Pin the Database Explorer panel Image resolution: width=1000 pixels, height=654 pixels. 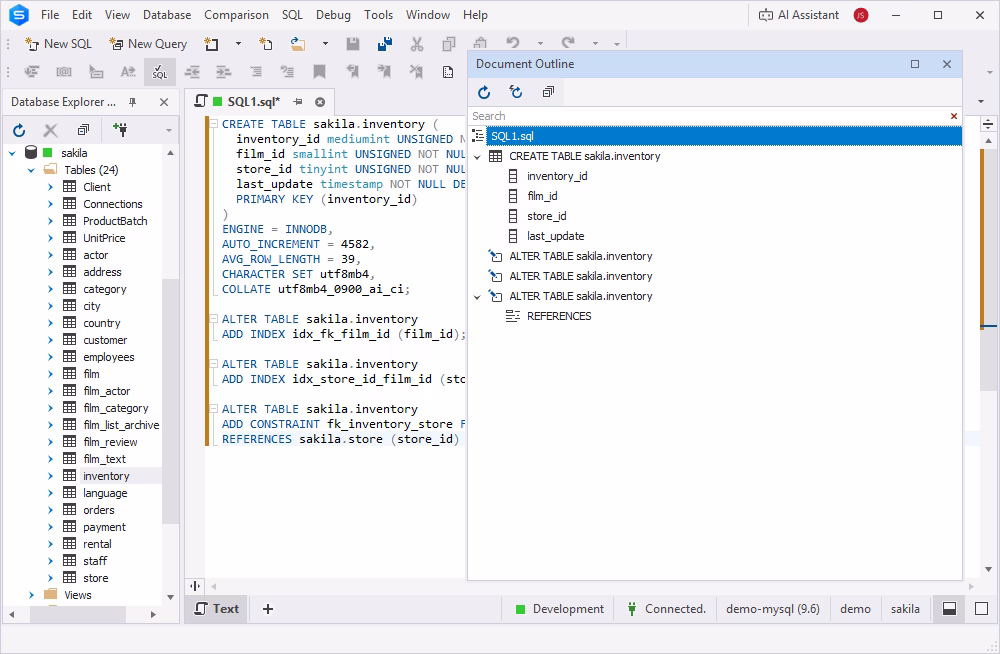pos(133,102)
